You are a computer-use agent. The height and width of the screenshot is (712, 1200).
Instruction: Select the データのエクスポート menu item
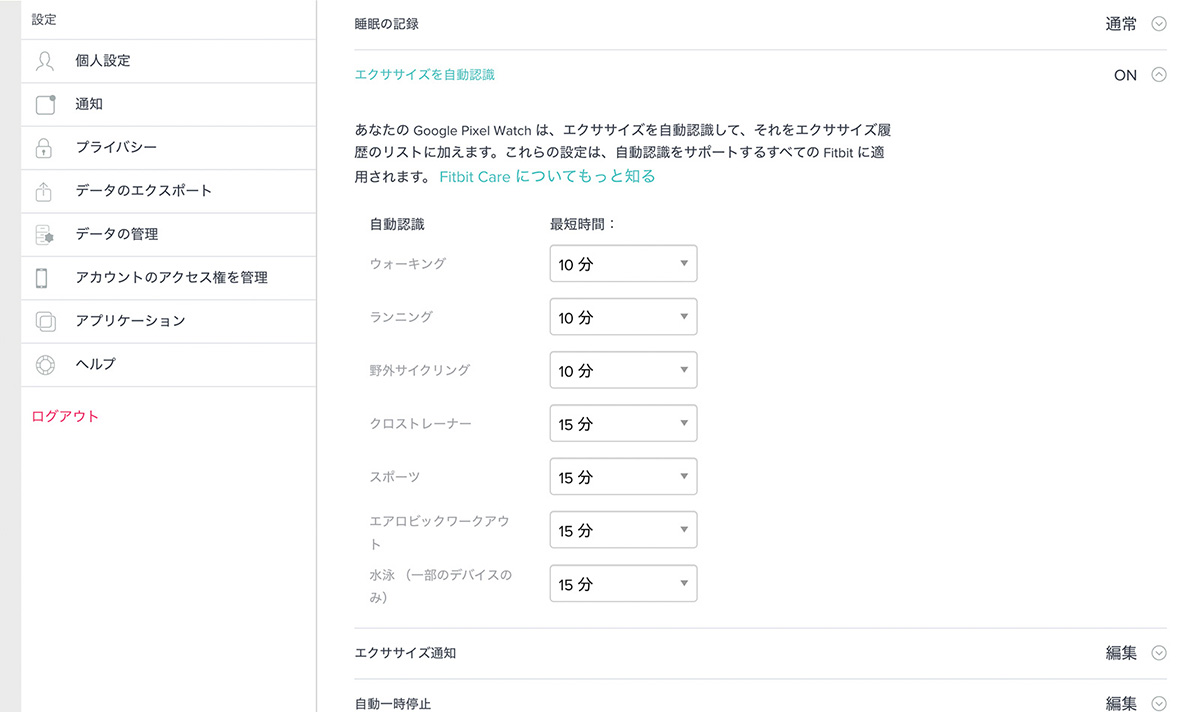click(143, 191)
